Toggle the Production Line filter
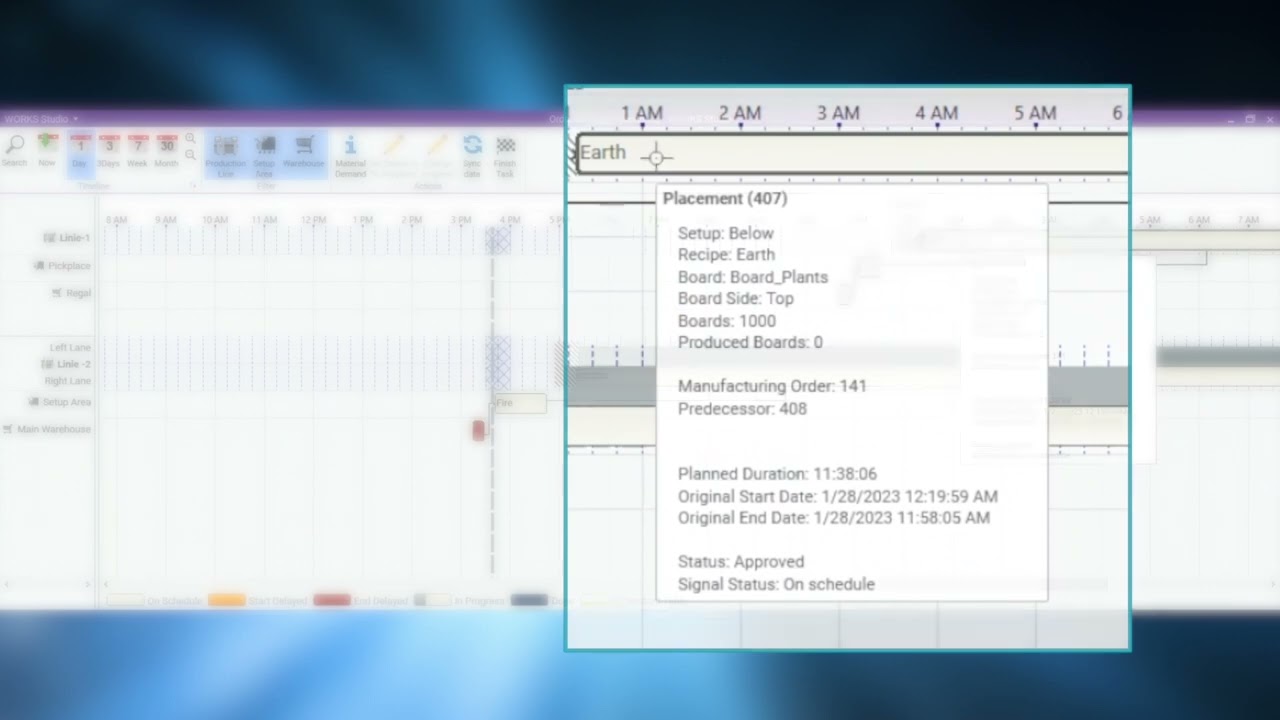 [x=225, y=155]
